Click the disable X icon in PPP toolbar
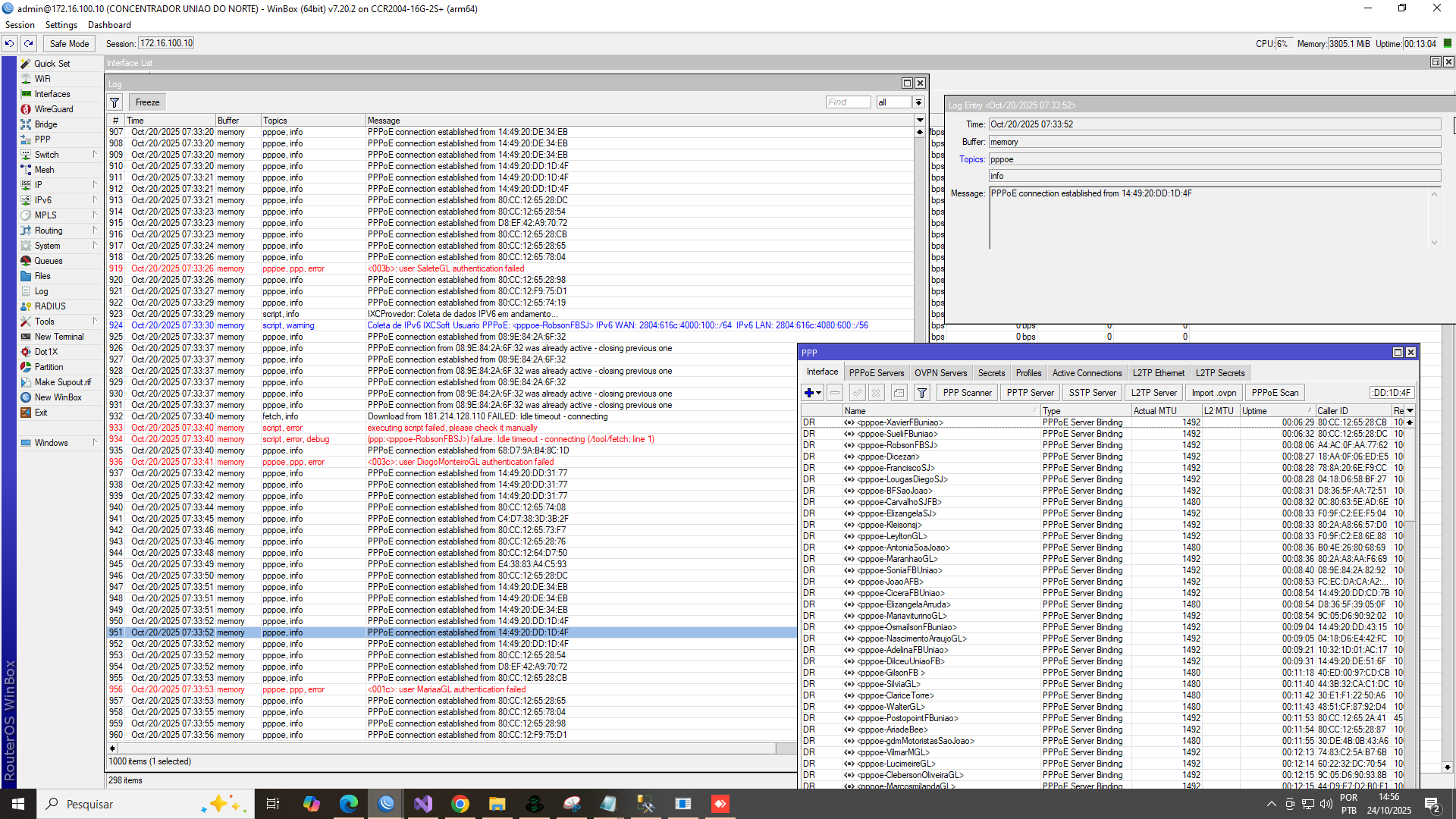 tap(876, 393)
